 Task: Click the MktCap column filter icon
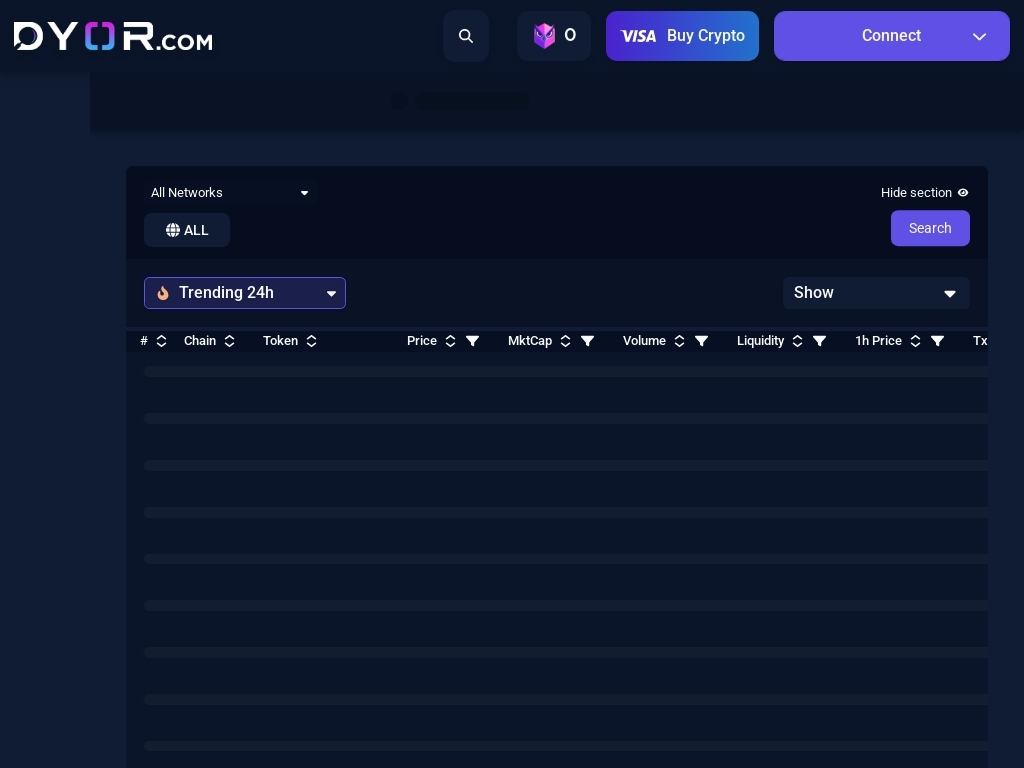tap(588, 341)
